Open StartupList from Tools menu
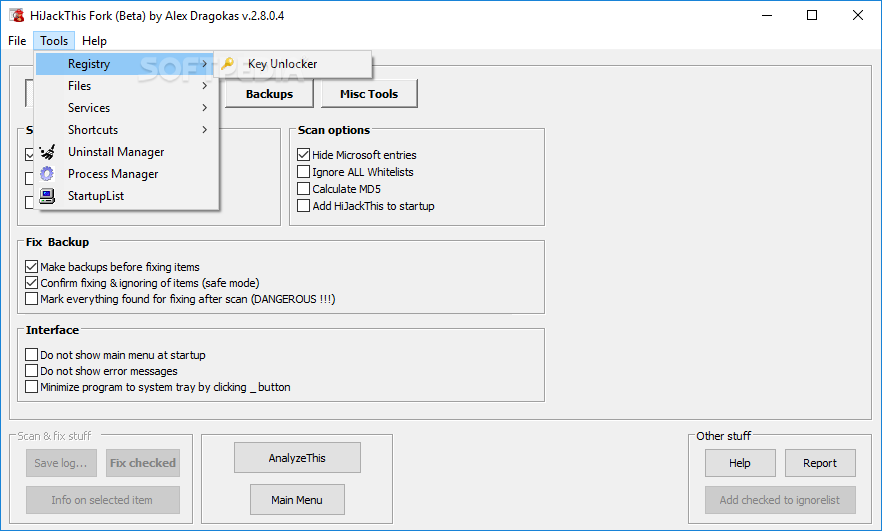 127,196
